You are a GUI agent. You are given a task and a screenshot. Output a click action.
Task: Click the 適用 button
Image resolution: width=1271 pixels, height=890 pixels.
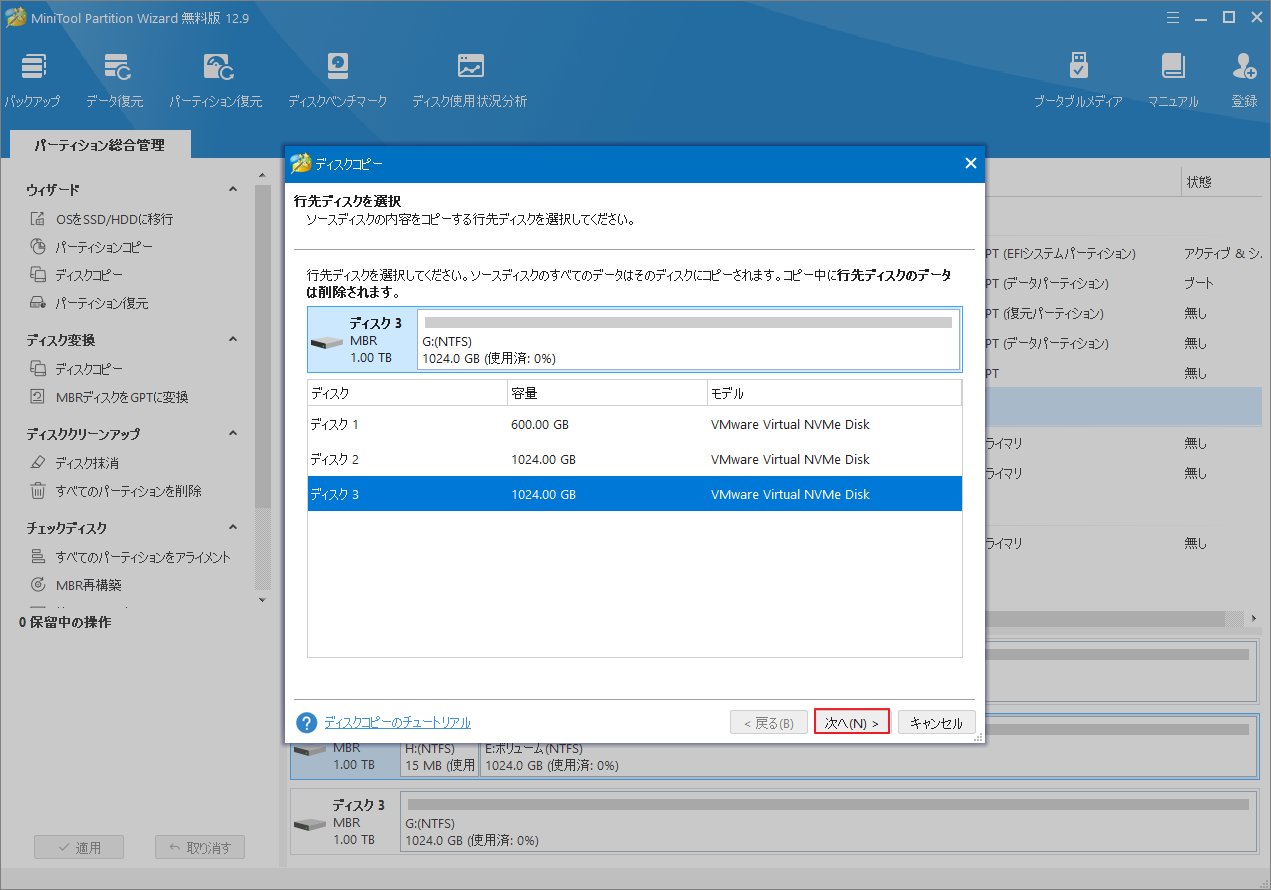(80, 847)
